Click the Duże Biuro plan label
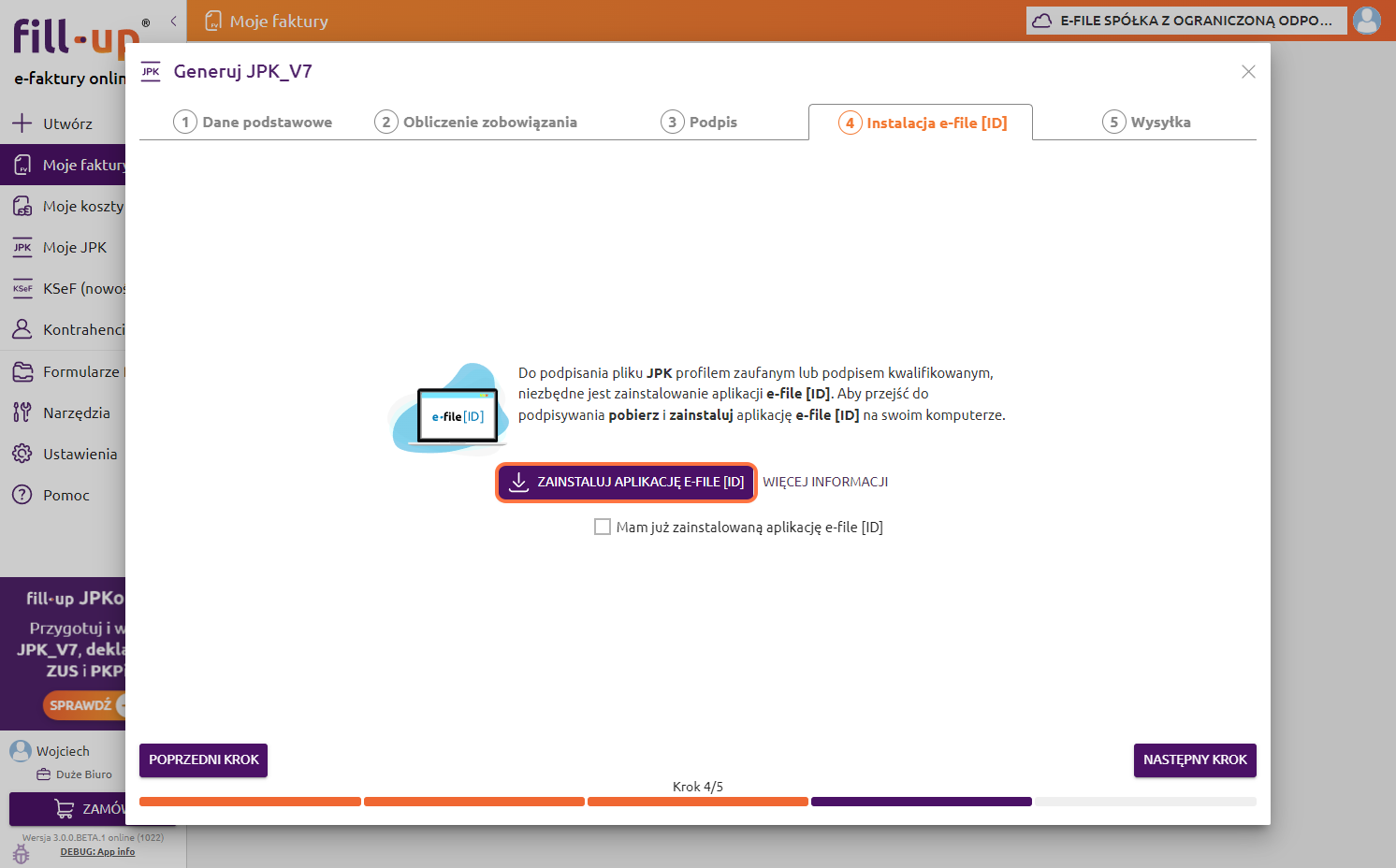 [x=84, y=774]
